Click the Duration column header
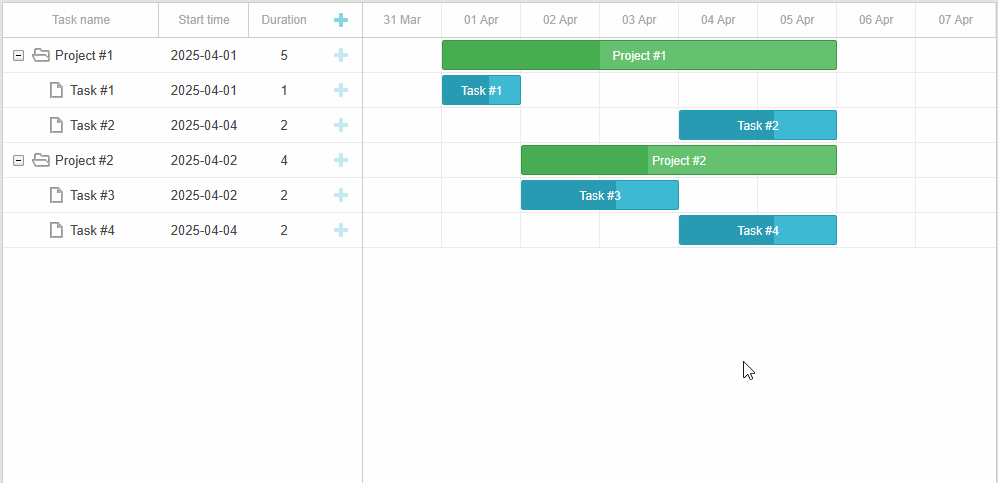 point(283,20)
